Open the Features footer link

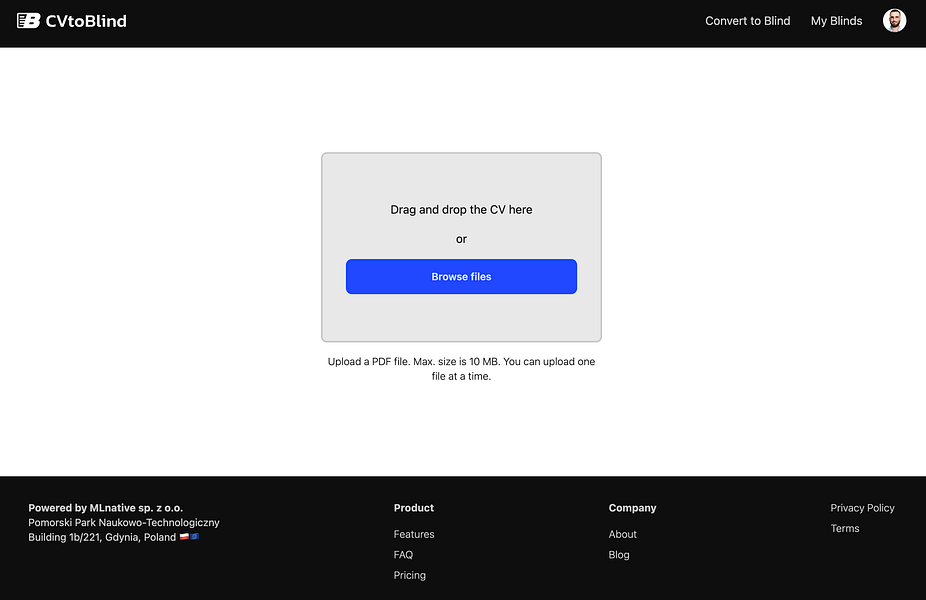[414, 534]
